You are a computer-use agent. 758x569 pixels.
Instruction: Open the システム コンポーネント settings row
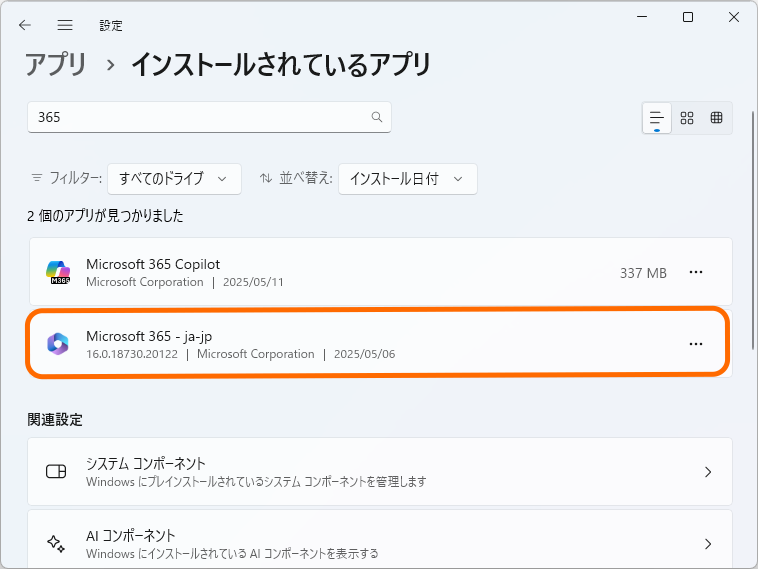click(x=380, y=472)
